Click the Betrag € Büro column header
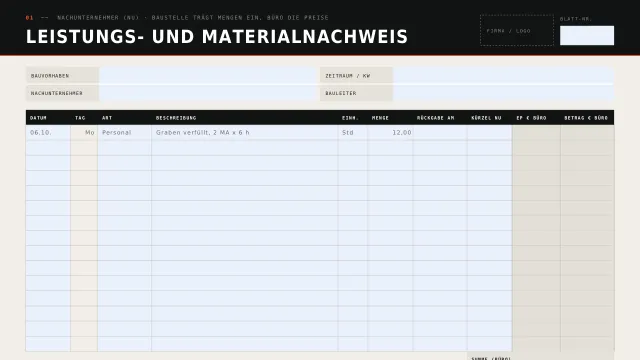The image size is (640, 360). pyautogui.click(x=586, y=118)
